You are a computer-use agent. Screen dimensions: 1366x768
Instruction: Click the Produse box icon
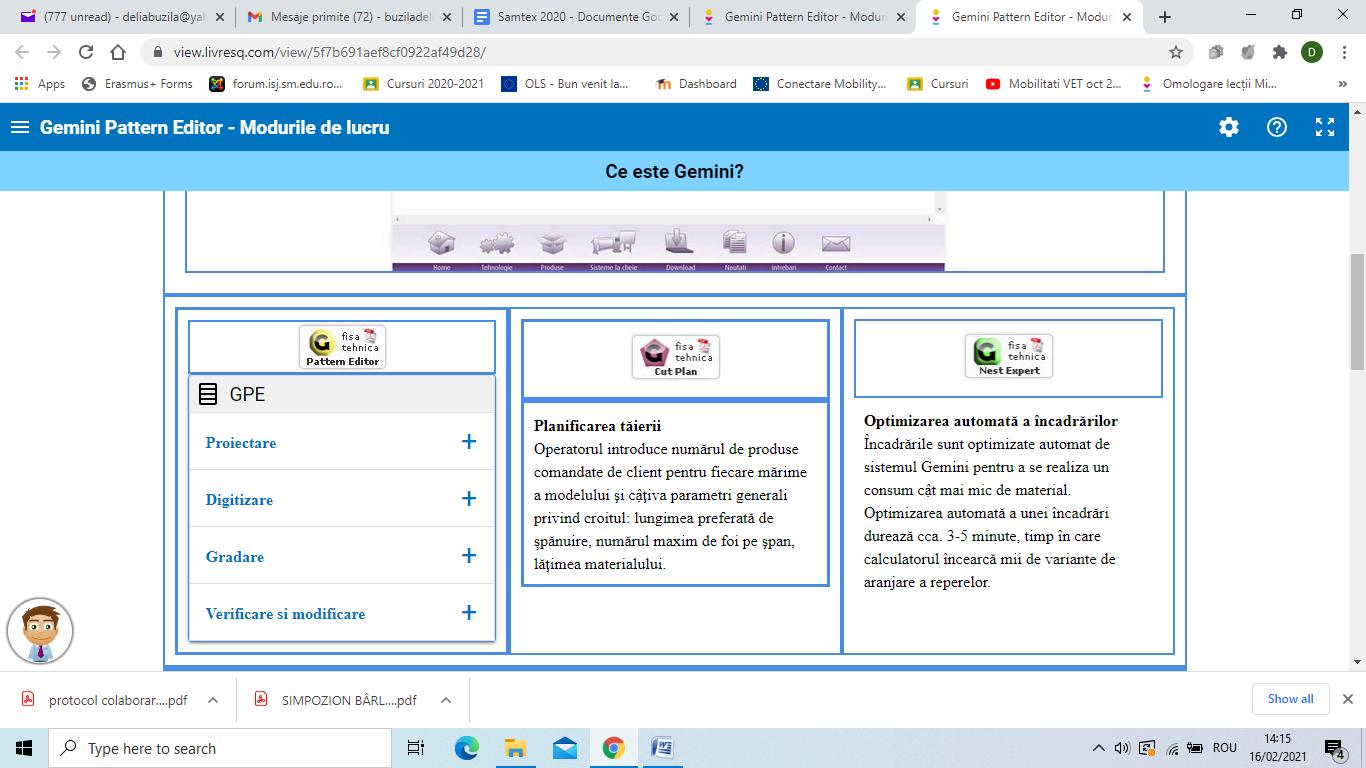click(x=553, y=243)
